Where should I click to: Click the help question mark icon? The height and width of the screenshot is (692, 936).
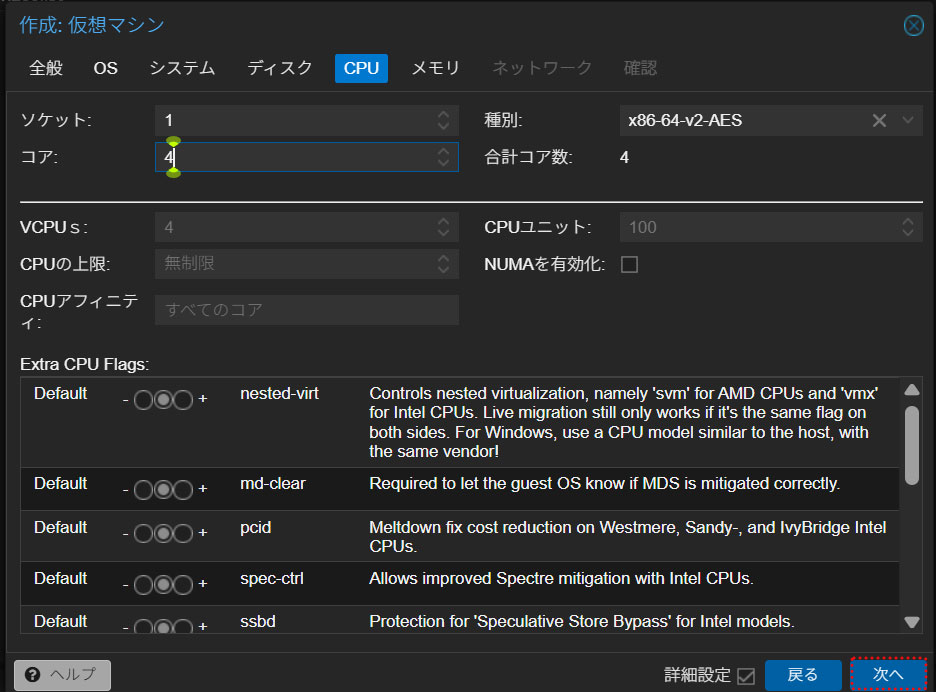34,675
